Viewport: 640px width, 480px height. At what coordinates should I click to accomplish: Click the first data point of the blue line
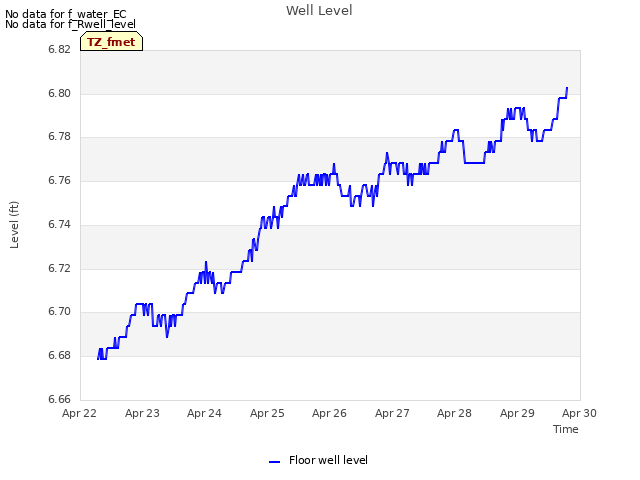click(x=98, y=359)
